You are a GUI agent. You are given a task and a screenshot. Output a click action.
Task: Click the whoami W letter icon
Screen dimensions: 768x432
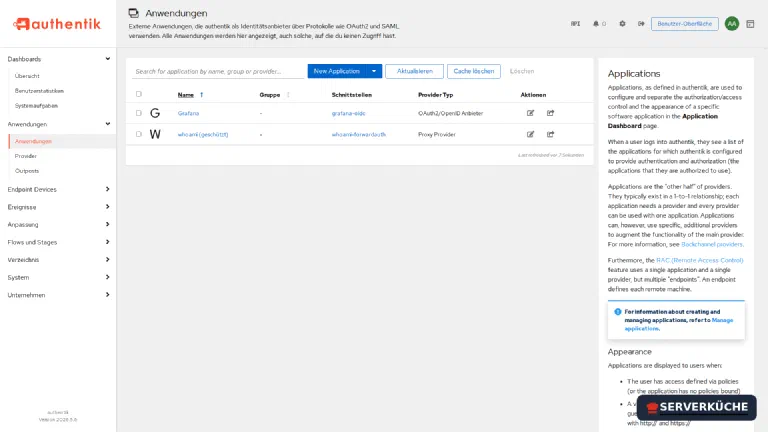155,134
